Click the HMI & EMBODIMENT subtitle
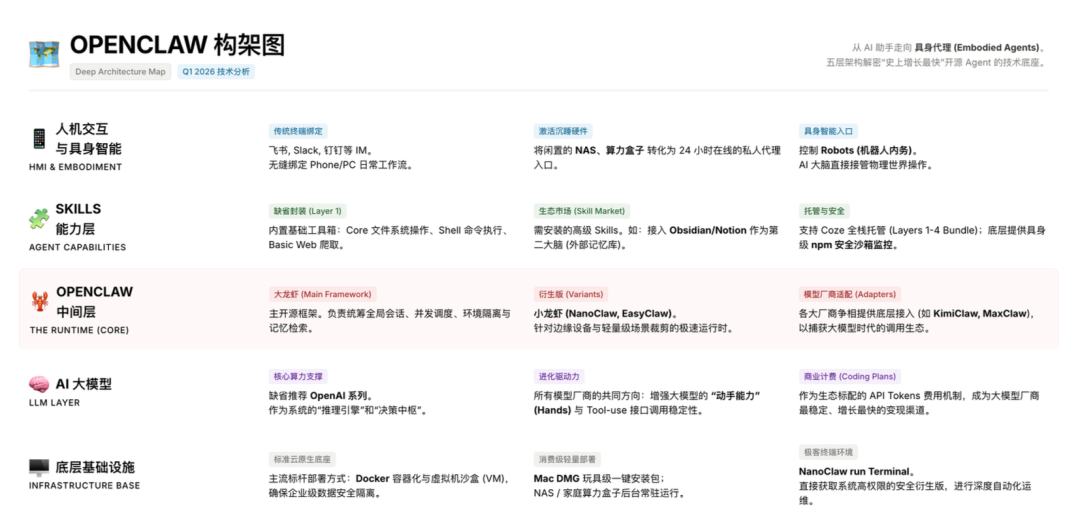1080x527 pixels. [x=76, y=167]
